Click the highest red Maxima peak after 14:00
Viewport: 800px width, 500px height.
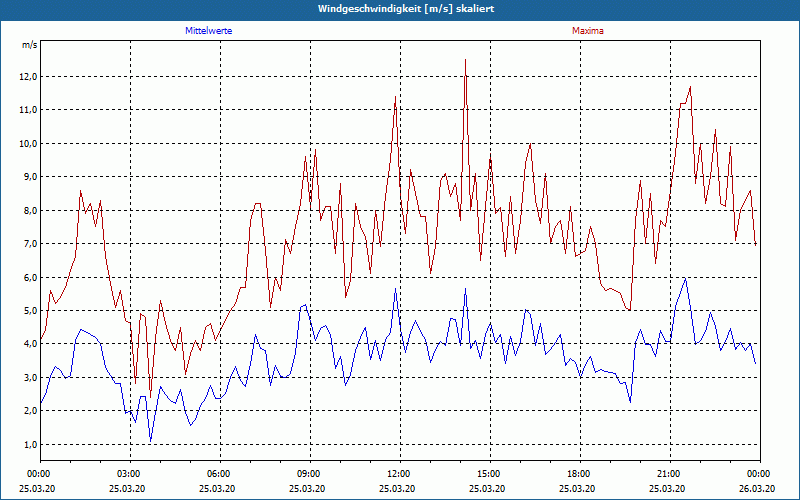pos(465,60)
